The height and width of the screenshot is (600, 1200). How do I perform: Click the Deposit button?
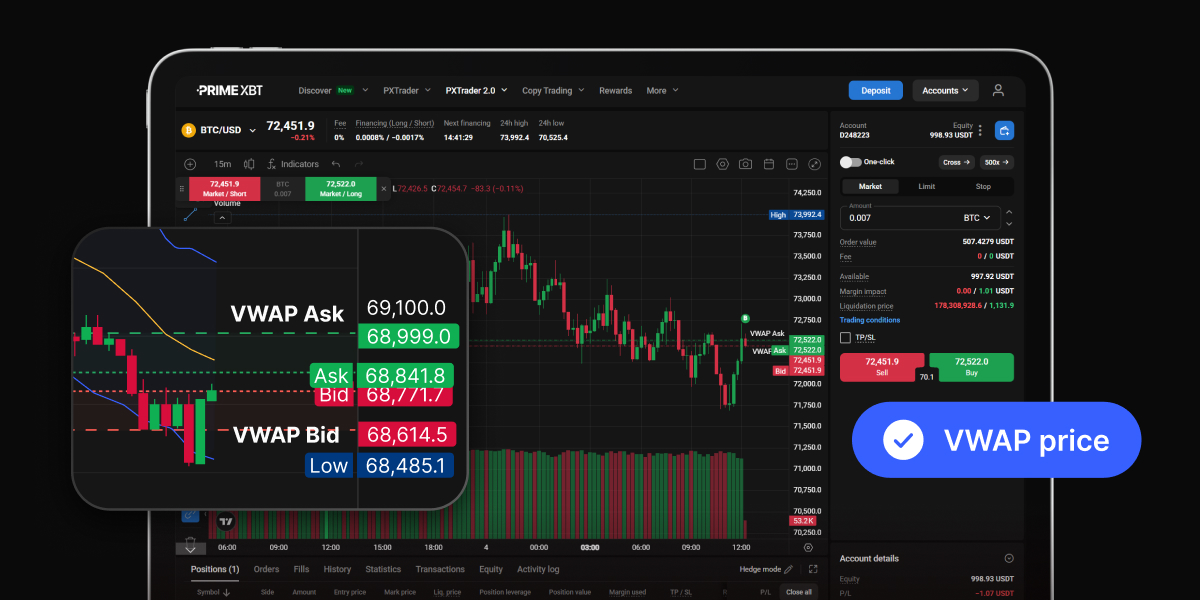(875, 90)
